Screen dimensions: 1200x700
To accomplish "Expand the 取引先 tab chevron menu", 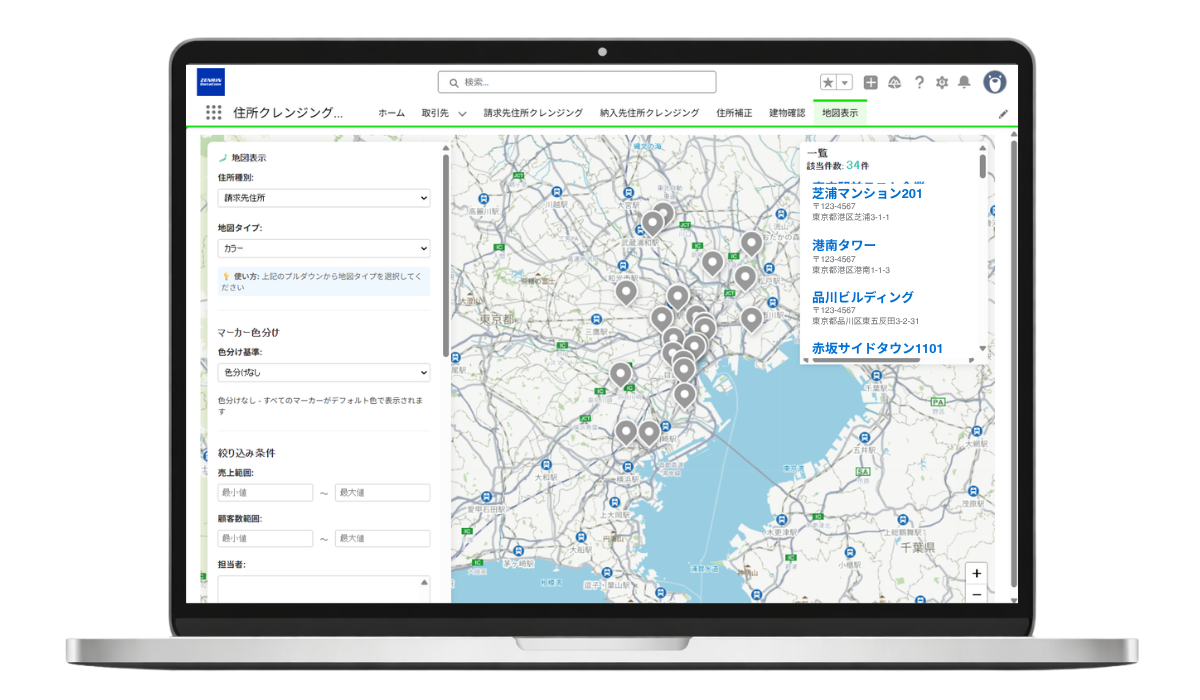I will (463, 114).
